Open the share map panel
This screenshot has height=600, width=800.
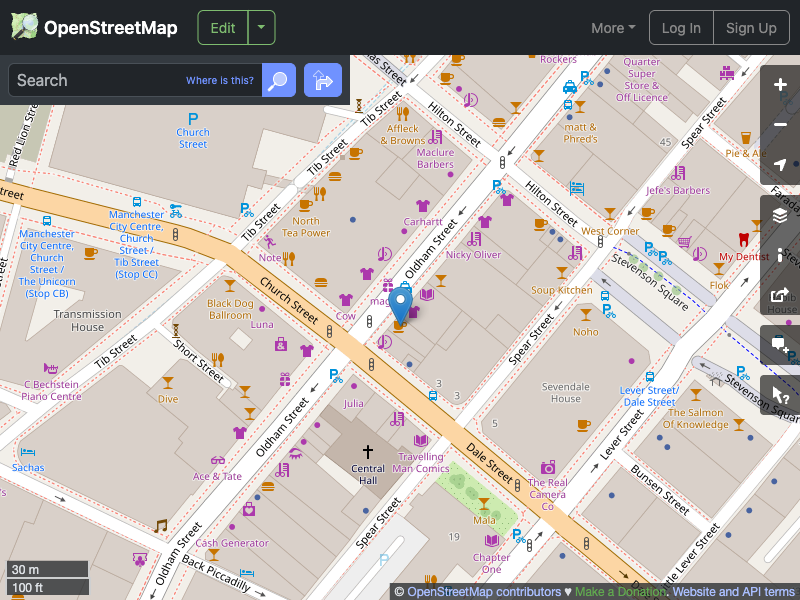(780, 295)
